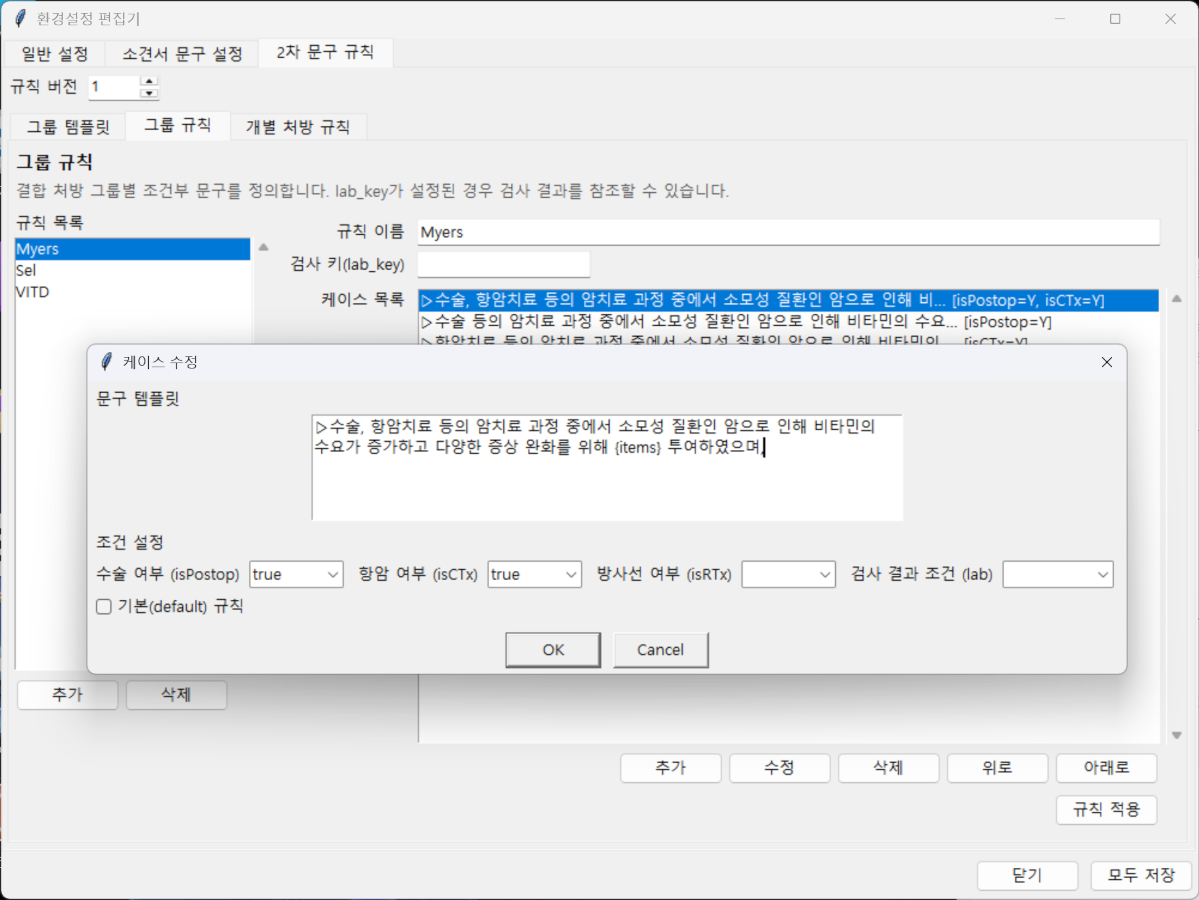
Task: Enable the 기본(default) 규칙 checkbox
Action: coord(104,606)
